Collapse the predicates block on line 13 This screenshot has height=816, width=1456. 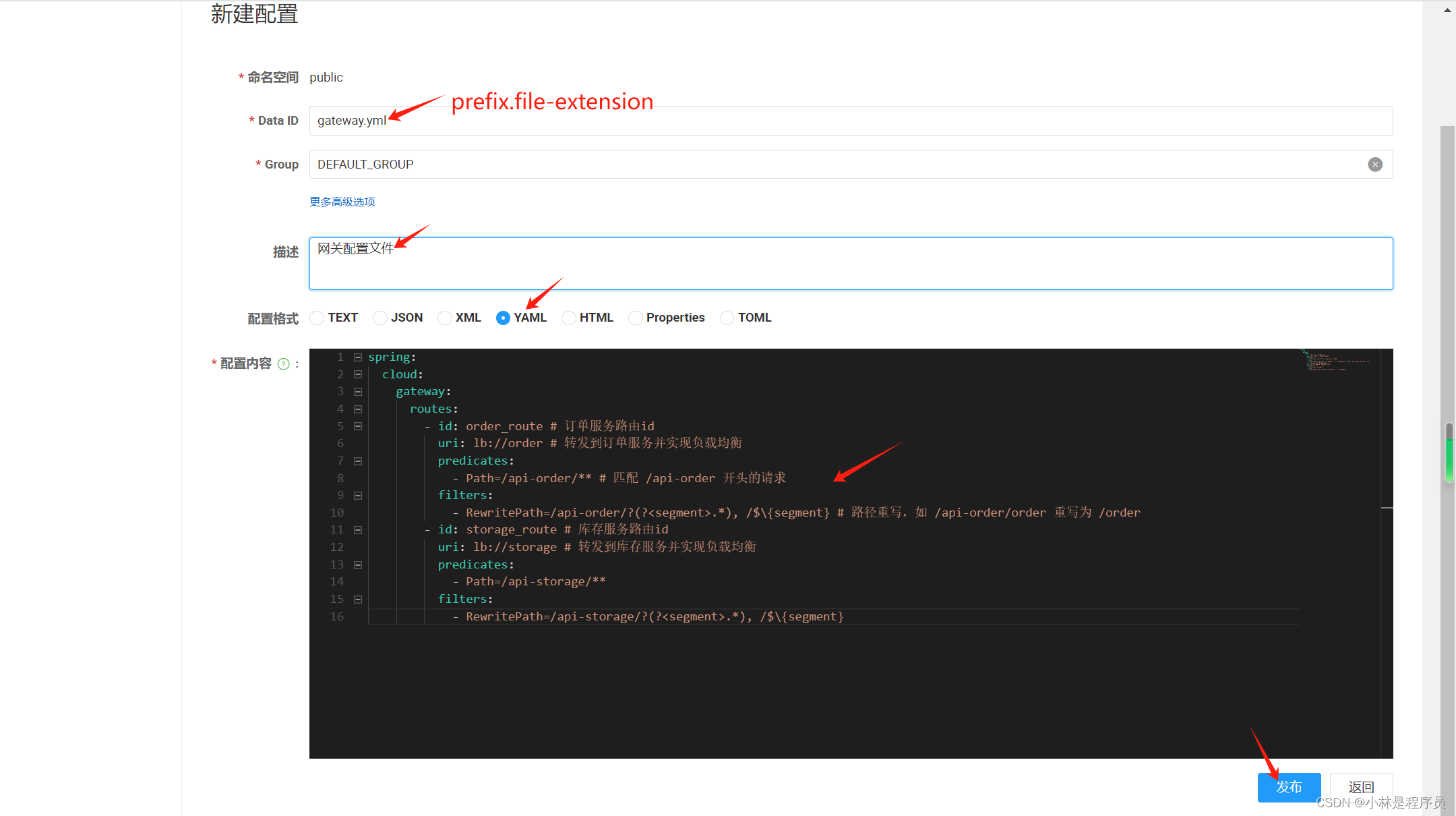coord(358,565)
